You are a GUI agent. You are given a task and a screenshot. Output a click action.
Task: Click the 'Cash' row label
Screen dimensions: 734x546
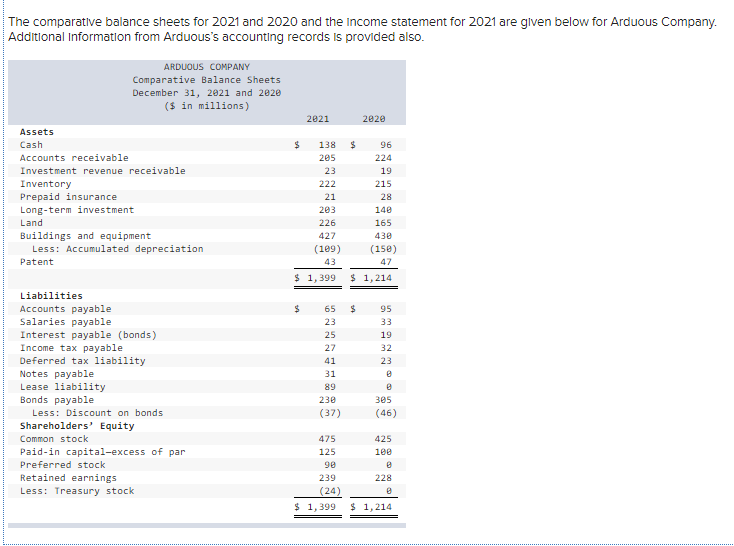click(31, 145)
